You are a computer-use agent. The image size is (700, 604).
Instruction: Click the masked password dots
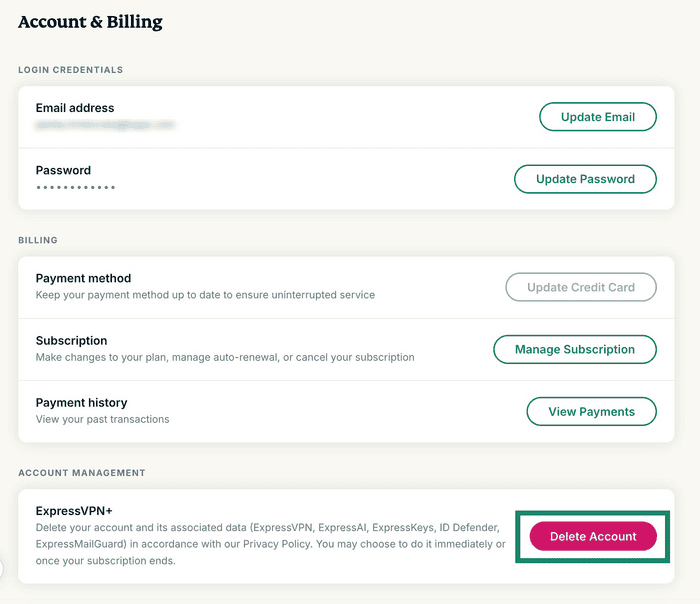(x=76, y=187)
